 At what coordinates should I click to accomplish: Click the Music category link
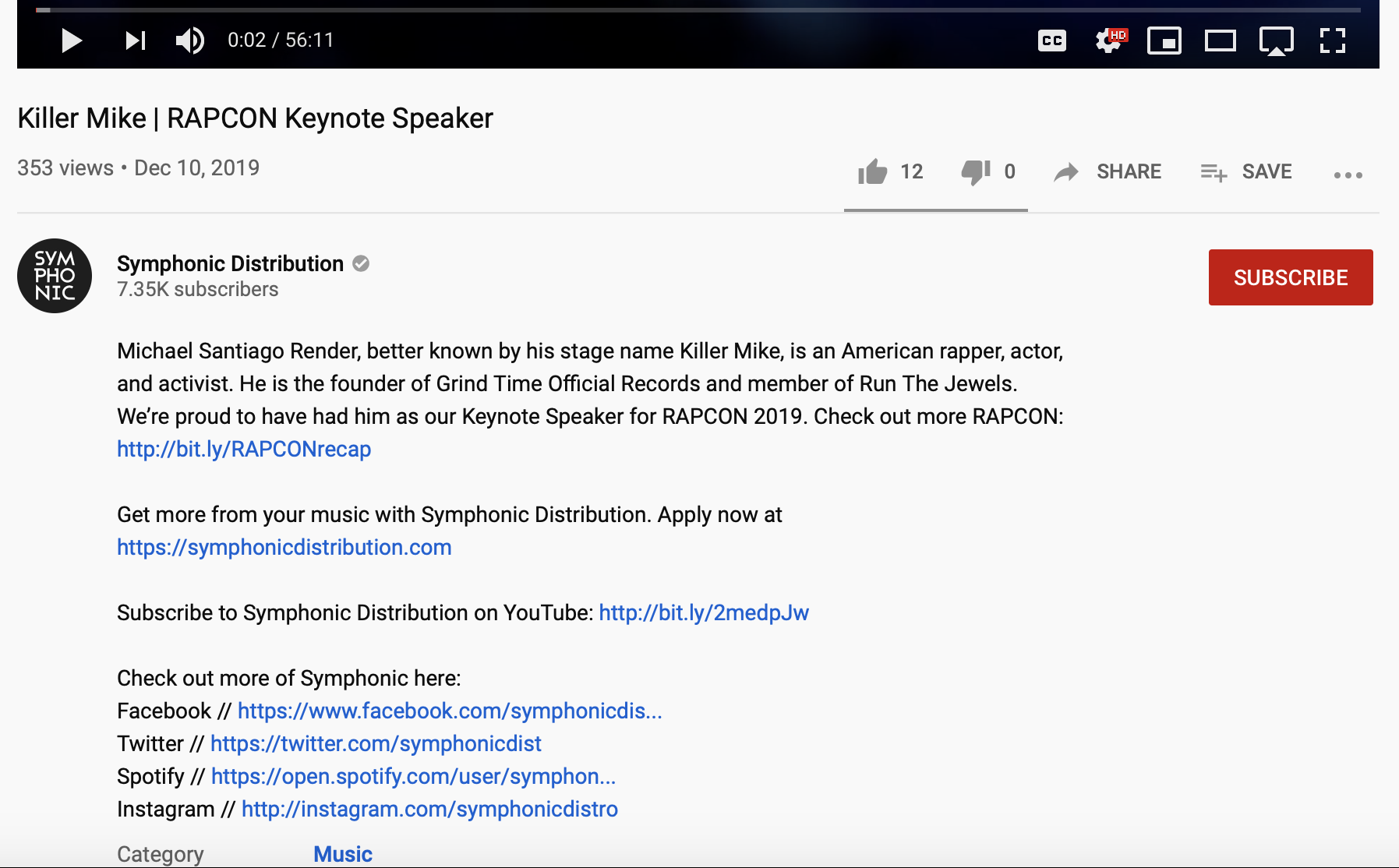[343, 854]
